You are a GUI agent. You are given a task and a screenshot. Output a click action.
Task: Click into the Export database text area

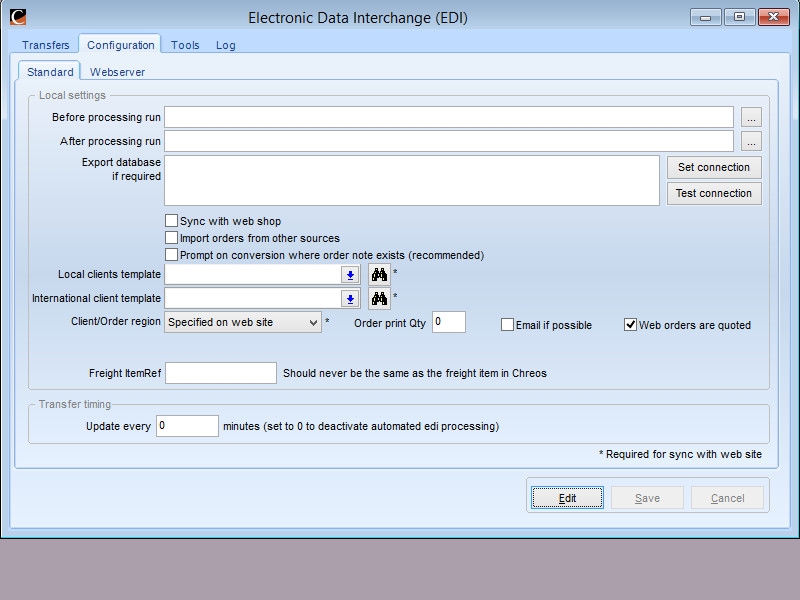click(x=412, y=181)
